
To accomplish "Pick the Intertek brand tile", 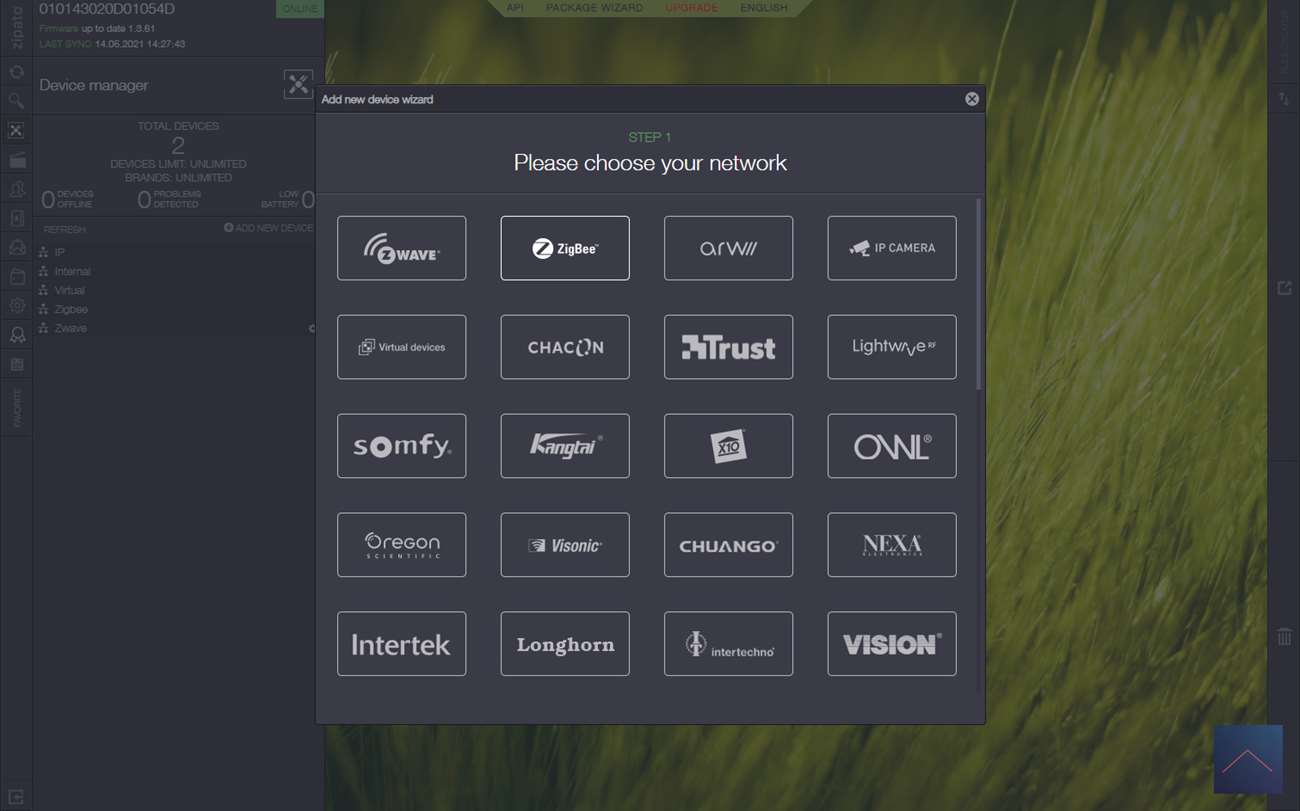I will click(x=401, y=644).
